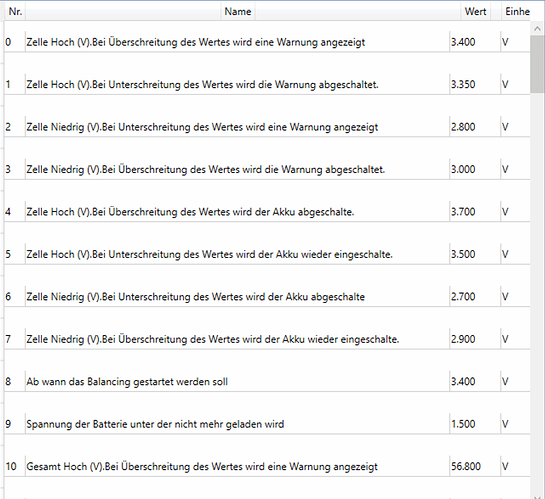Edit the 3.000 value in row 3
The width and height of the screenshot is (545, 499).
tap(475, 169)
